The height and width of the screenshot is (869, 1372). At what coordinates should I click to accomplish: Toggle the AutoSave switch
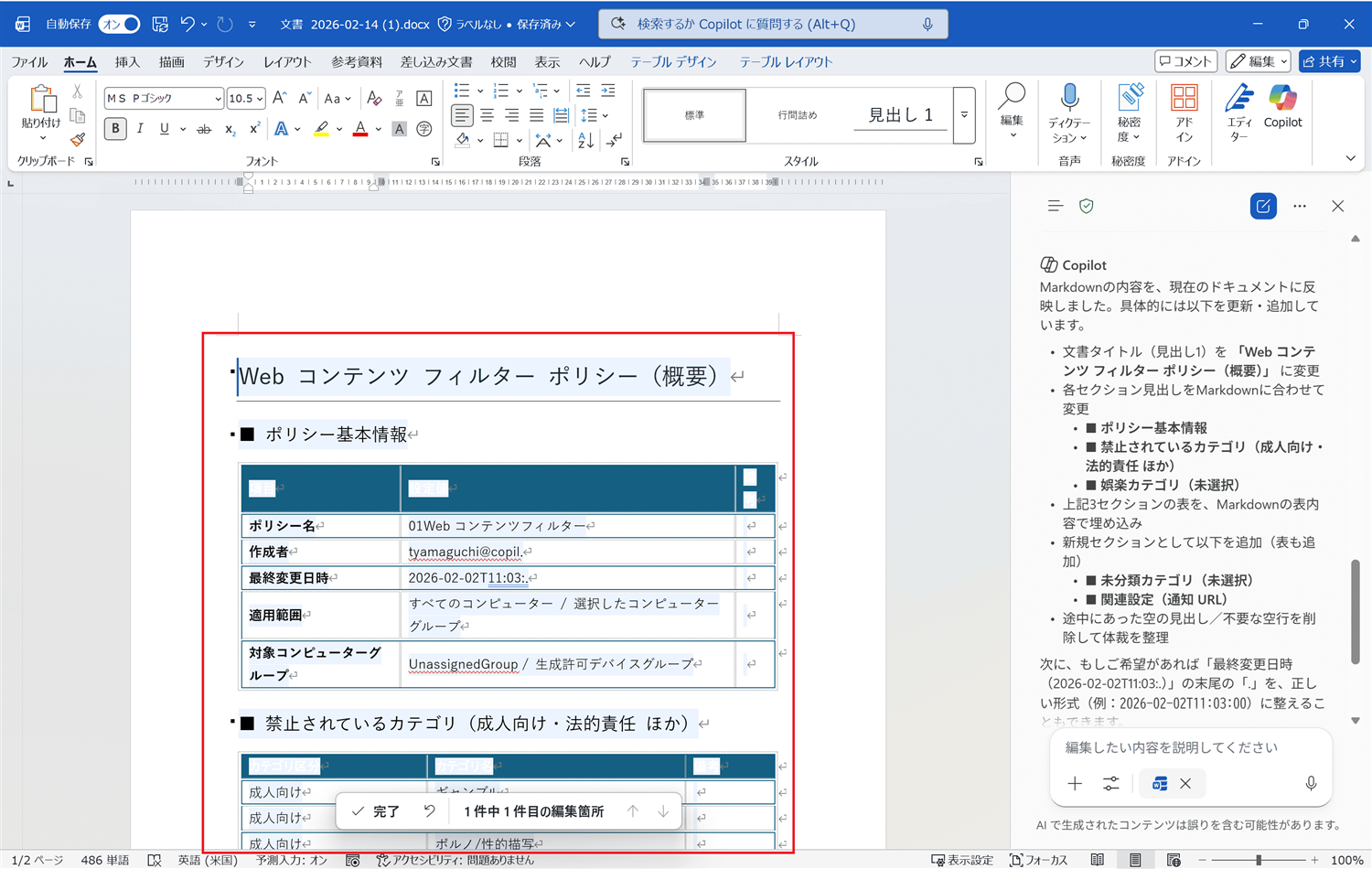coord(120,24)
